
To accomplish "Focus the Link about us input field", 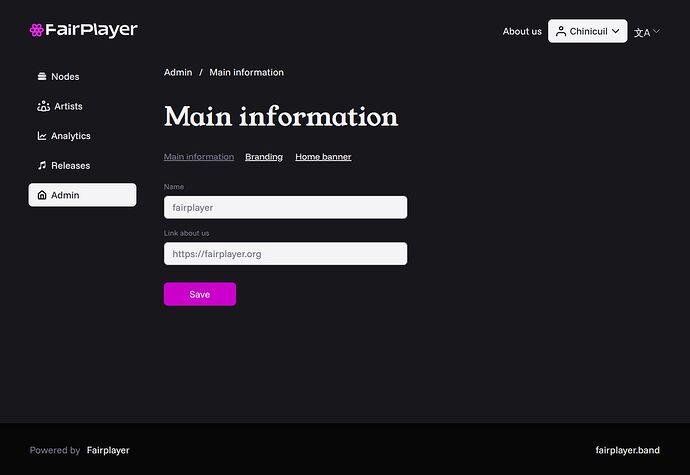I will pyautogui.click(x=286, y=254).
